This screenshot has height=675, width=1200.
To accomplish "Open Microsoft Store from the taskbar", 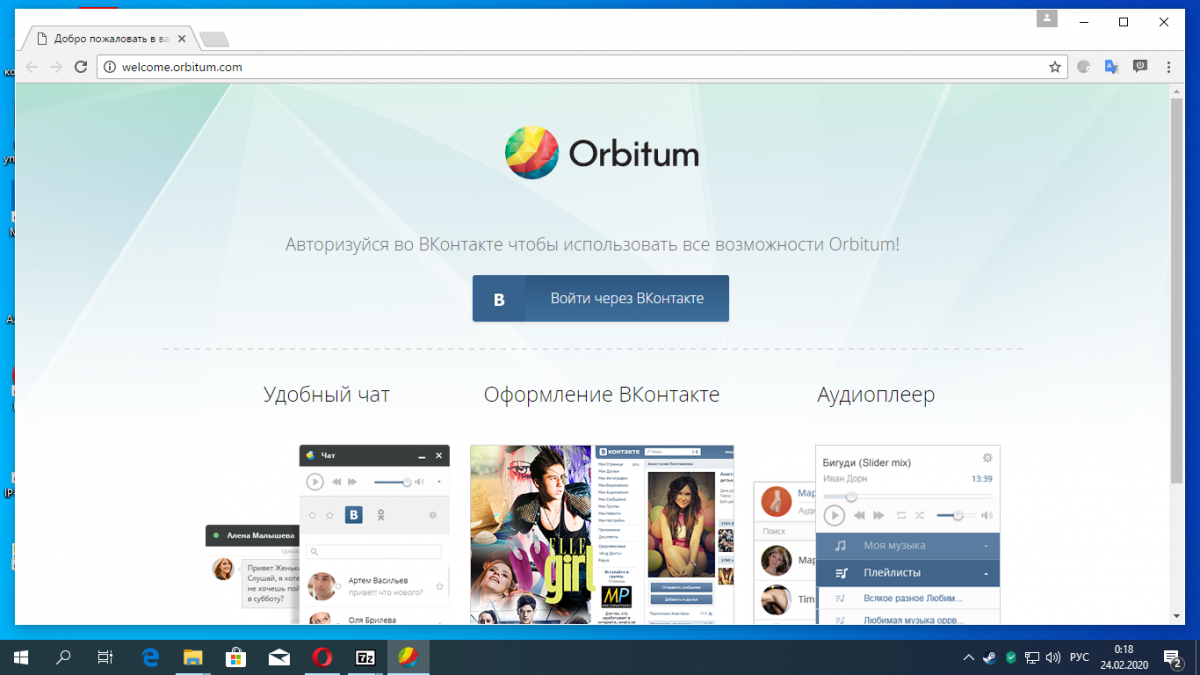I will tap(237, 657).
